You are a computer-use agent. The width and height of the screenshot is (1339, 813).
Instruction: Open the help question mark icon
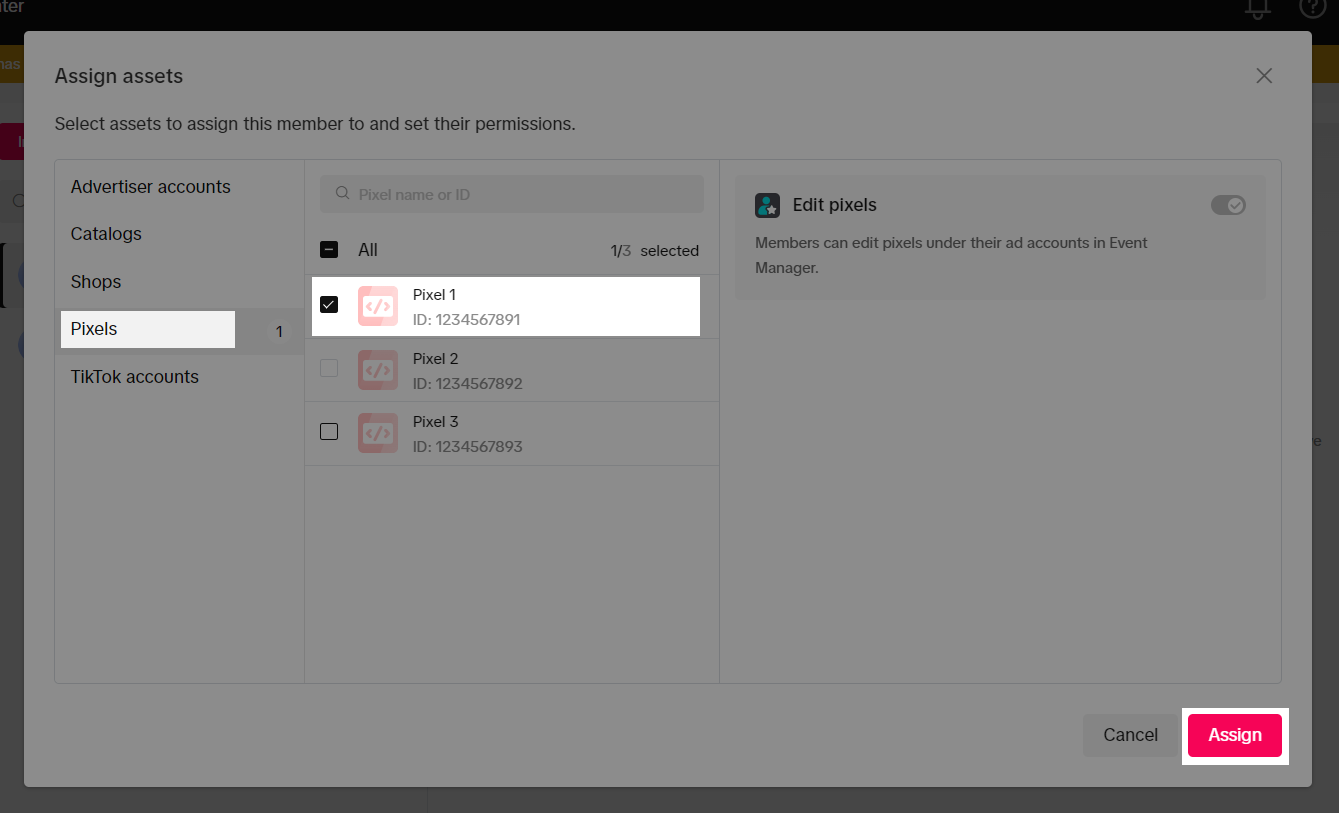pyautogui.click(x=1312, y=8)
